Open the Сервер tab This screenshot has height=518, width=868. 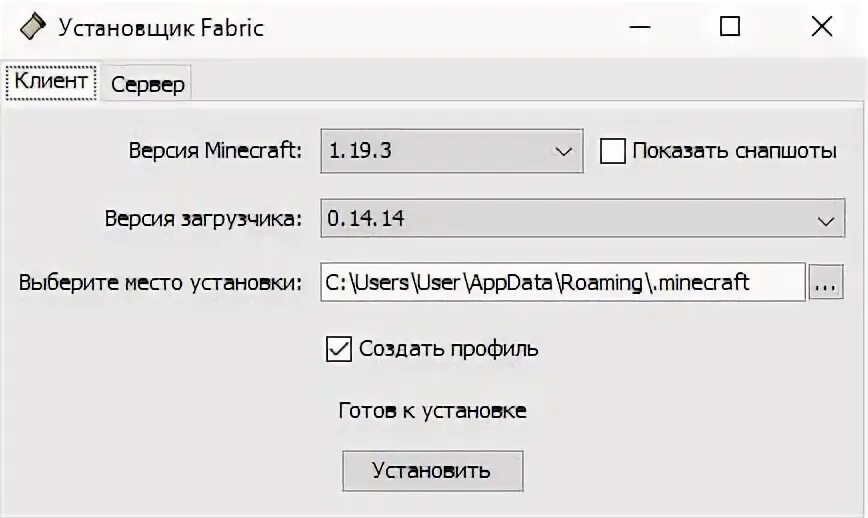[x=148, y=84]
